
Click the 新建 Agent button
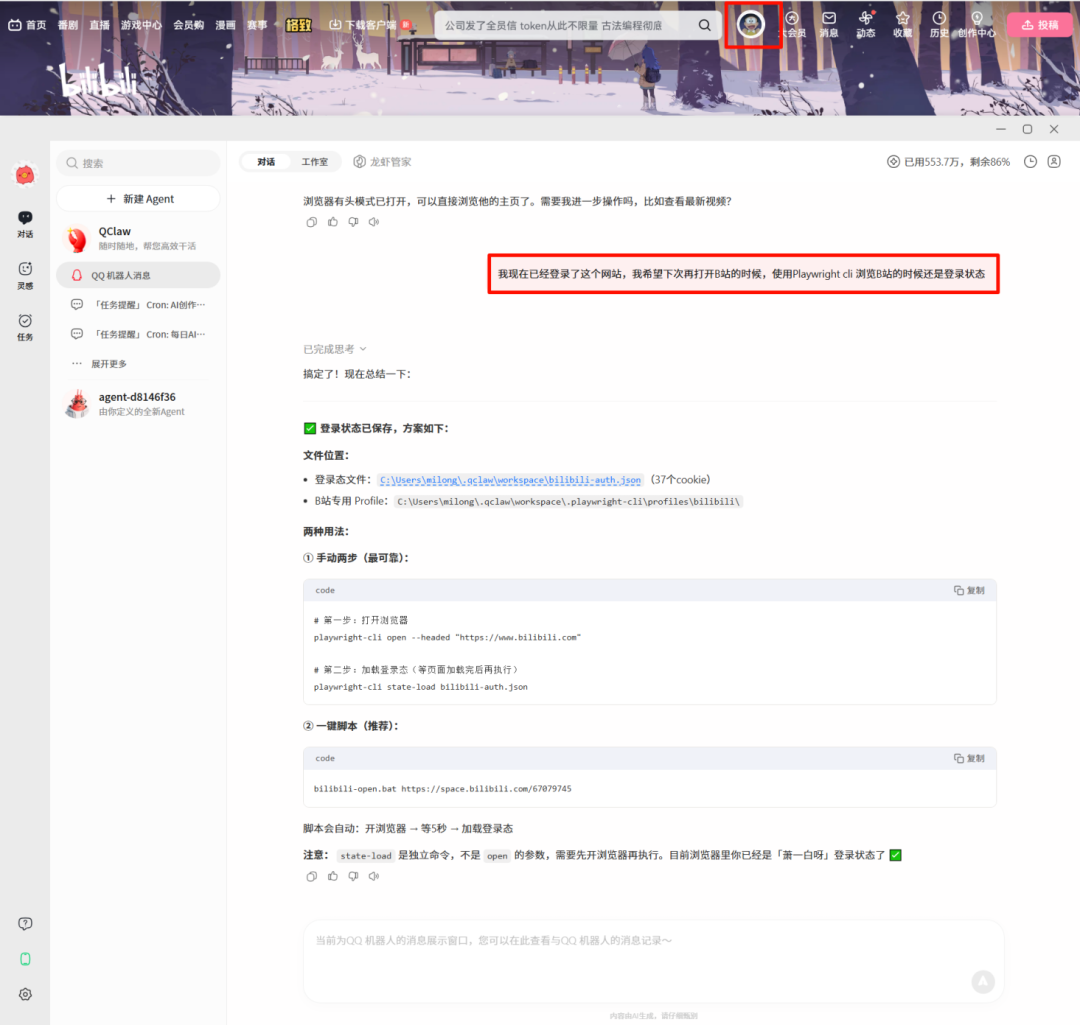[138, 198]
